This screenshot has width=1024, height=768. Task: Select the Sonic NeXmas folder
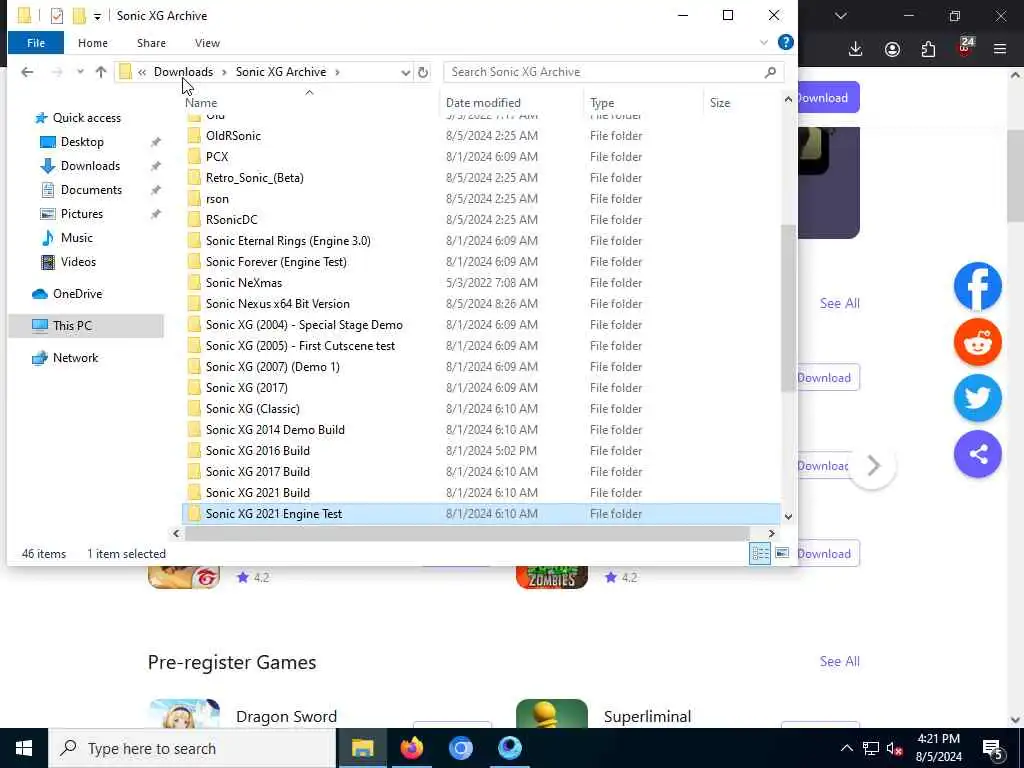(x=244, y=283)
